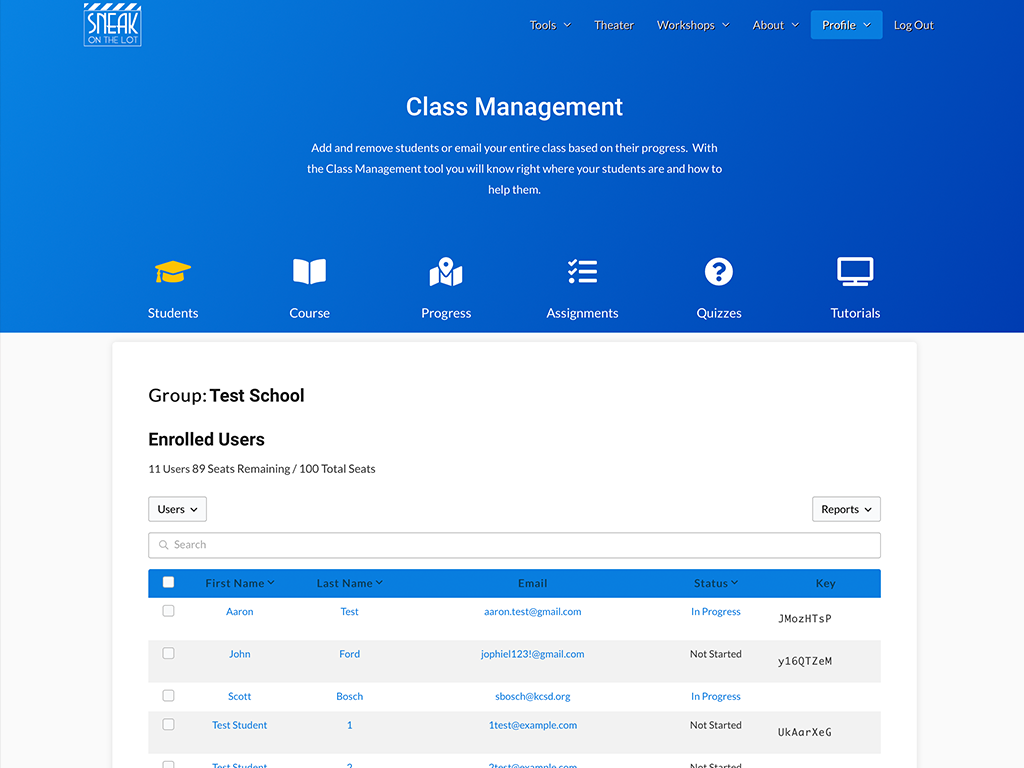Check the box for Test Student 1

168,724
